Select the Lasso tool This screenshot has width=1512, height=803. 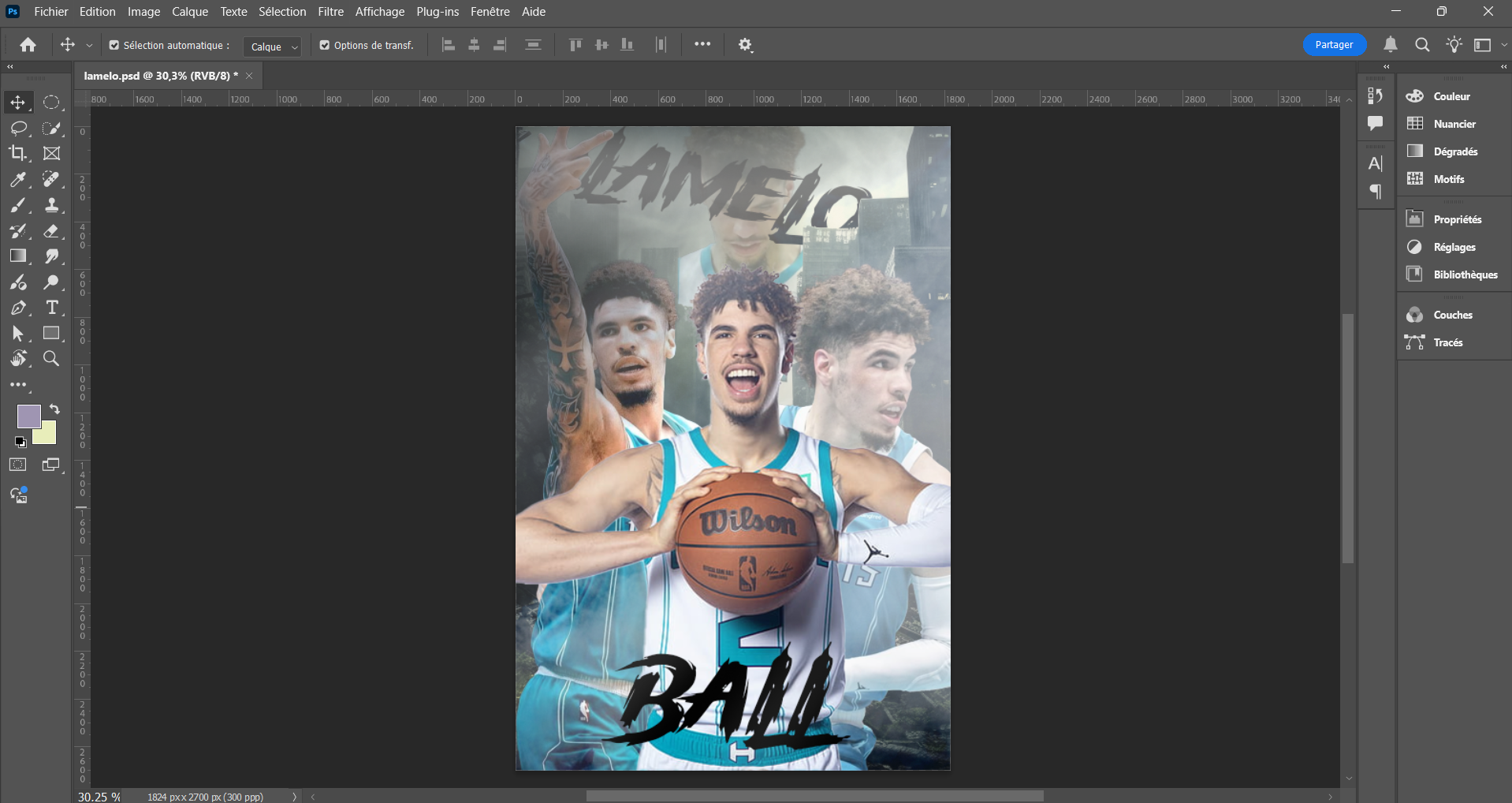pyautogui.click(x=18, y=128)
